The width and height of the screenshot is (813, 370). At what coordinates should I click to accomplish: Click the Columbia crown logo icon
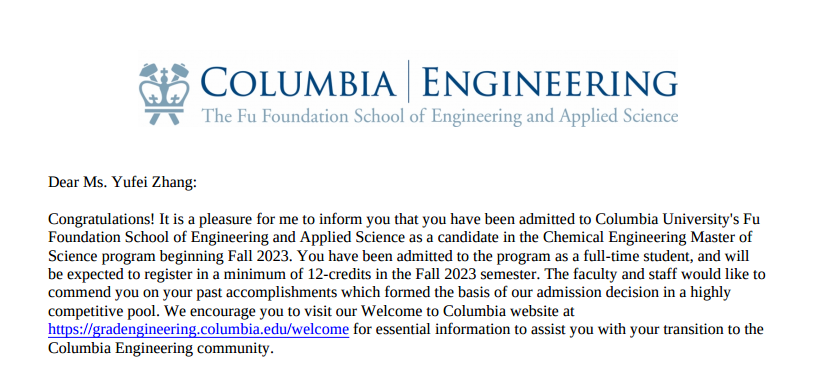pyautogui.click(x=164, y=94)
